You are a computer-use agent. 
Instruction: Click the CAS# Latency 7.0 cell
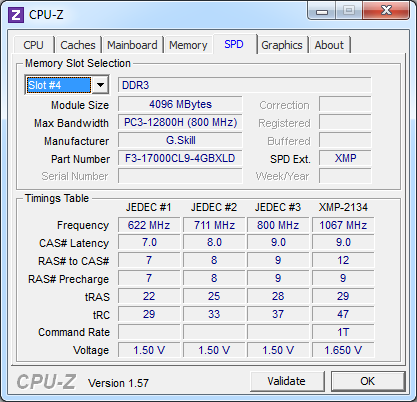pos(149,242)
